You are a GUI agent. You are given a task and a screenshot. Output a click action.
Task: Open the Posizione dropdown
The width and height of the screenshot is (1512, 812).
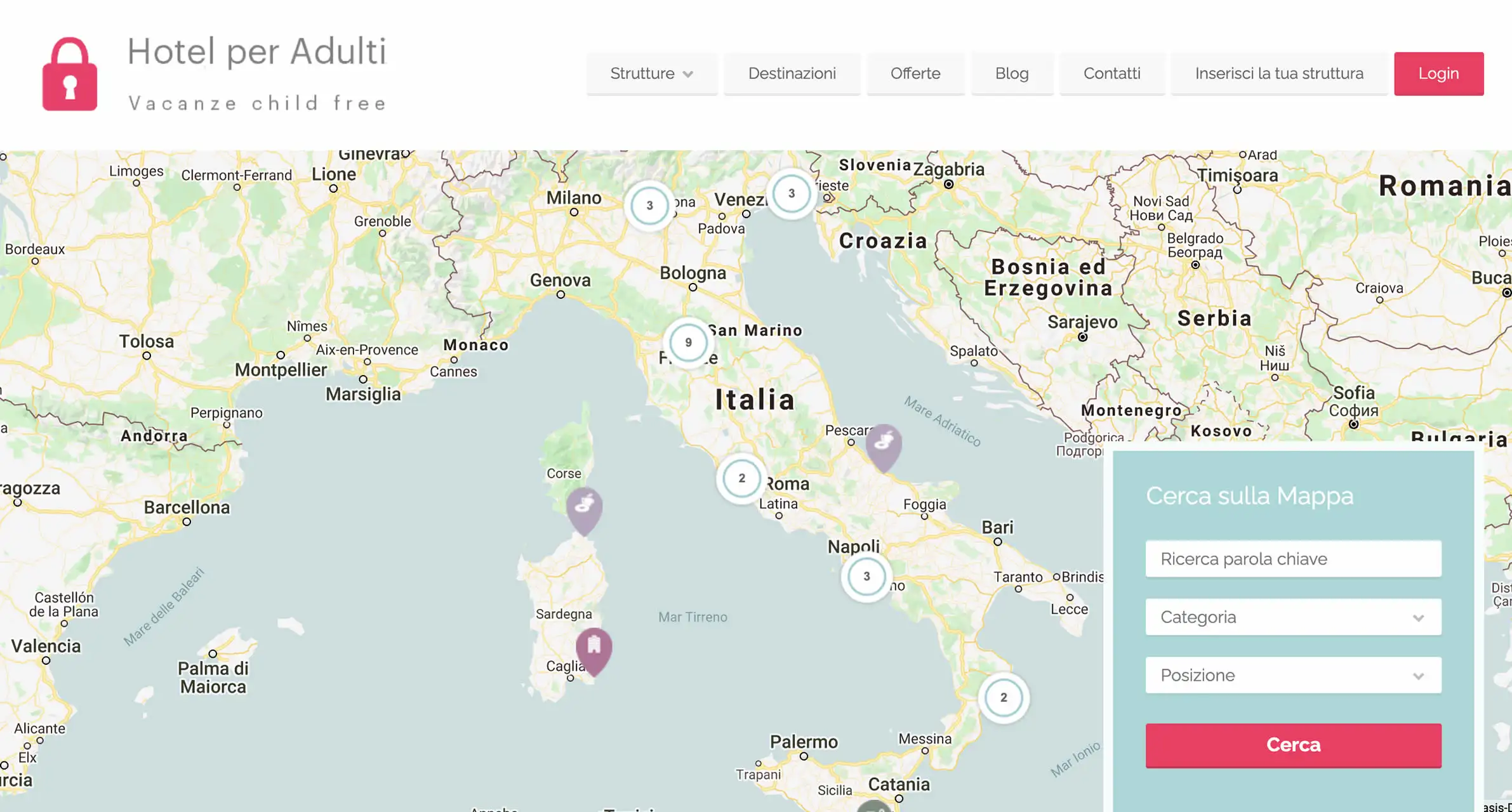1293,675
